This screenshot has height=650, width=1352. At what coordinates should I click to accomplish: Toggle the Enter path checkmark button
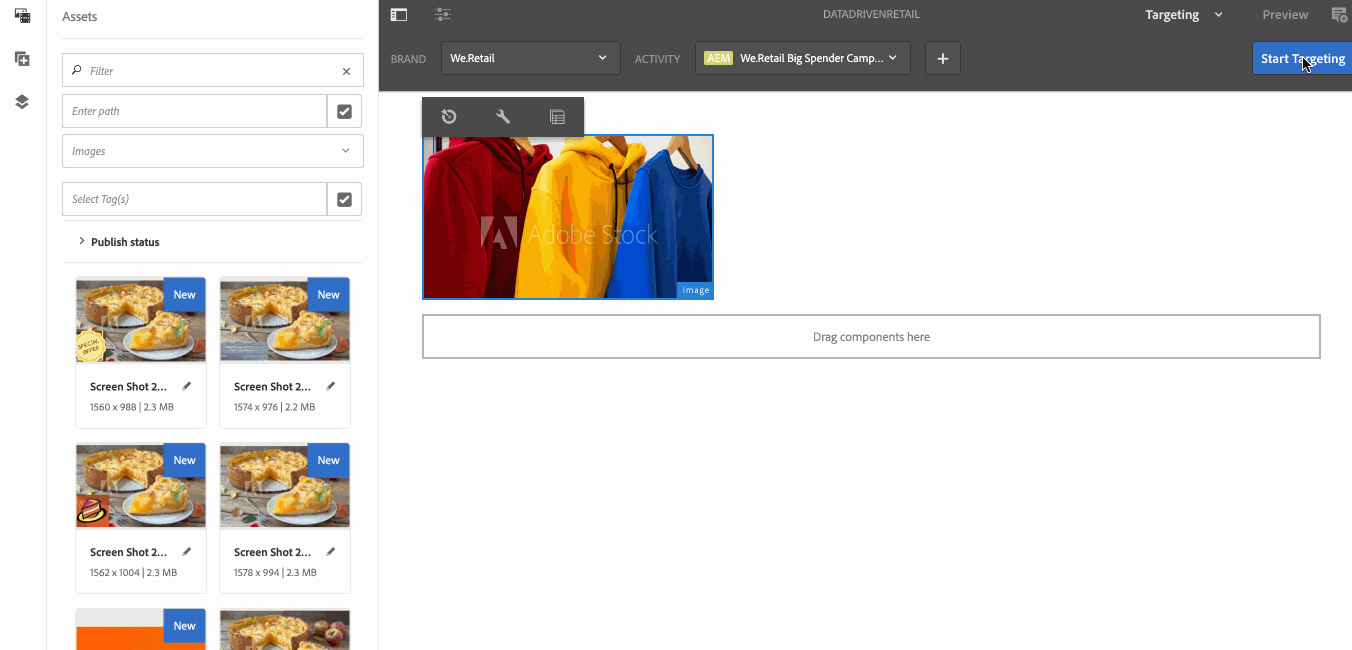tap(344, 111)
